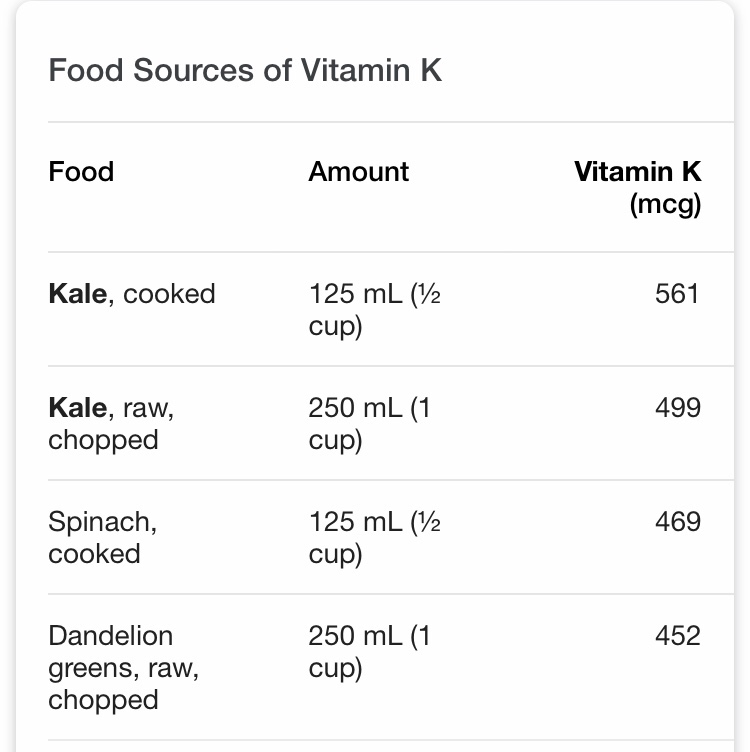This screenshot has height=752, width=750.
Task: Click 'greens, raw,' text in Dandelion row
Action: coord(123,668)
